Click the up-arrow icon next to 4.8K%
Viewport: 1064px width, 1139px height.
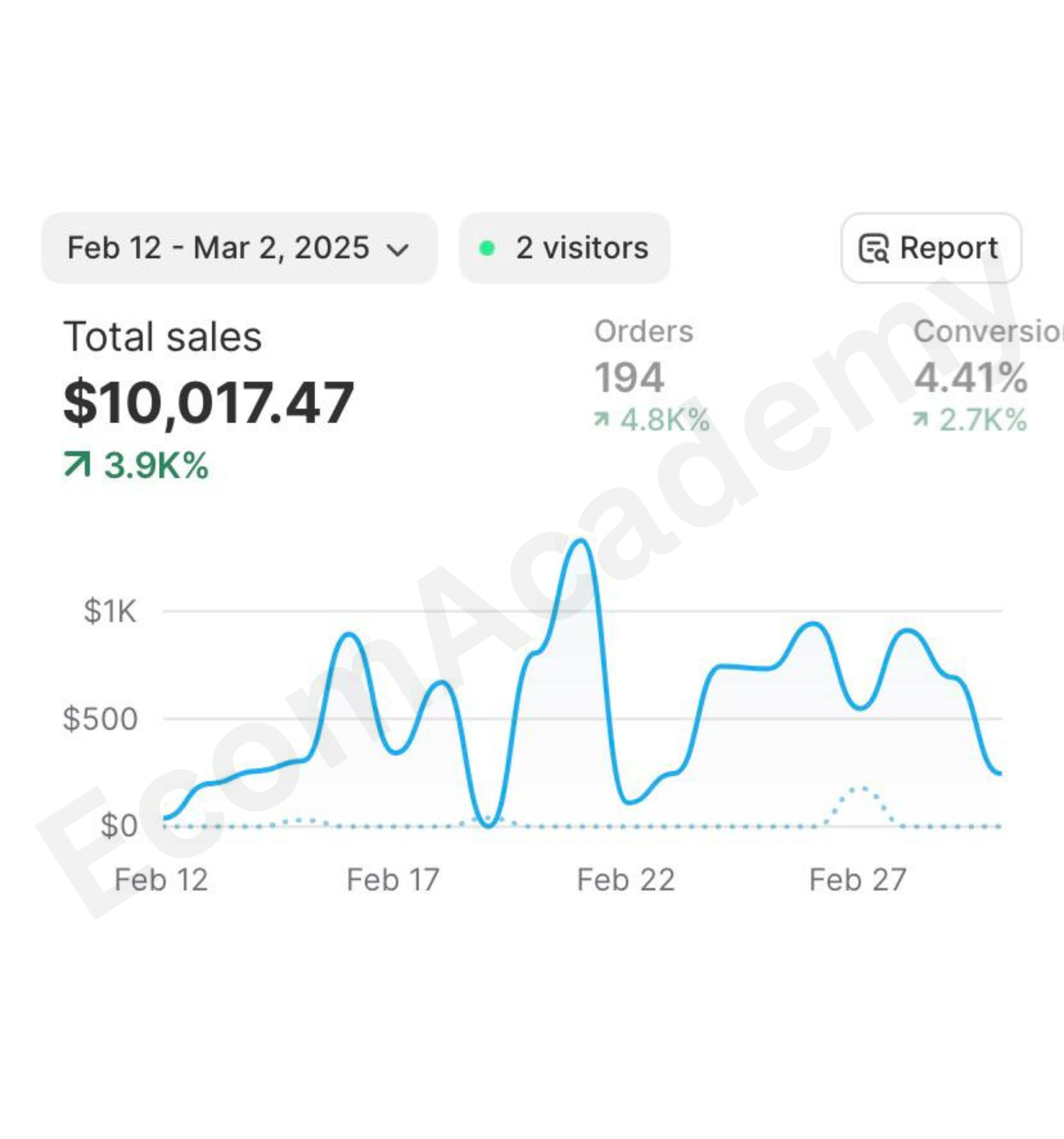602,420
